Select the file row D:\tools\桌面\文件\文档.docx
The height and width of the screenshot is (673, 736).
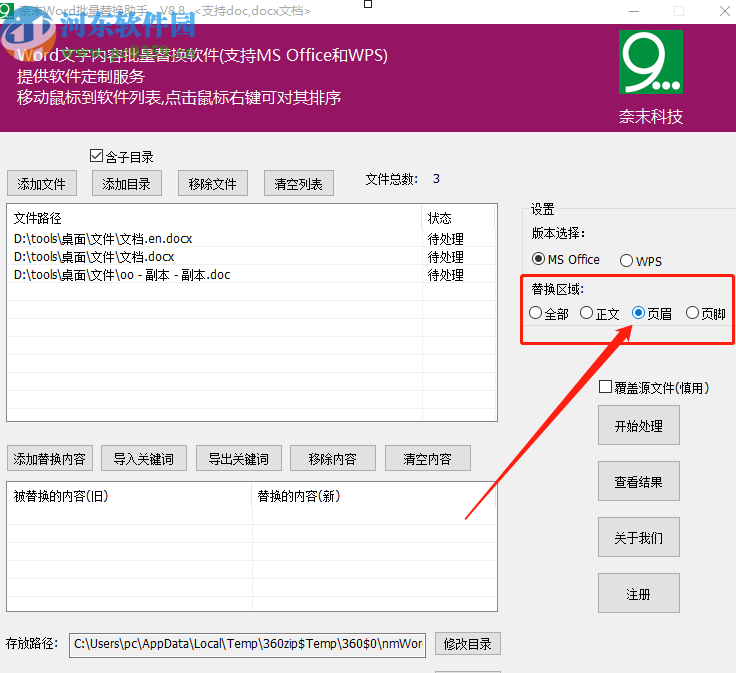coord(252,257)
